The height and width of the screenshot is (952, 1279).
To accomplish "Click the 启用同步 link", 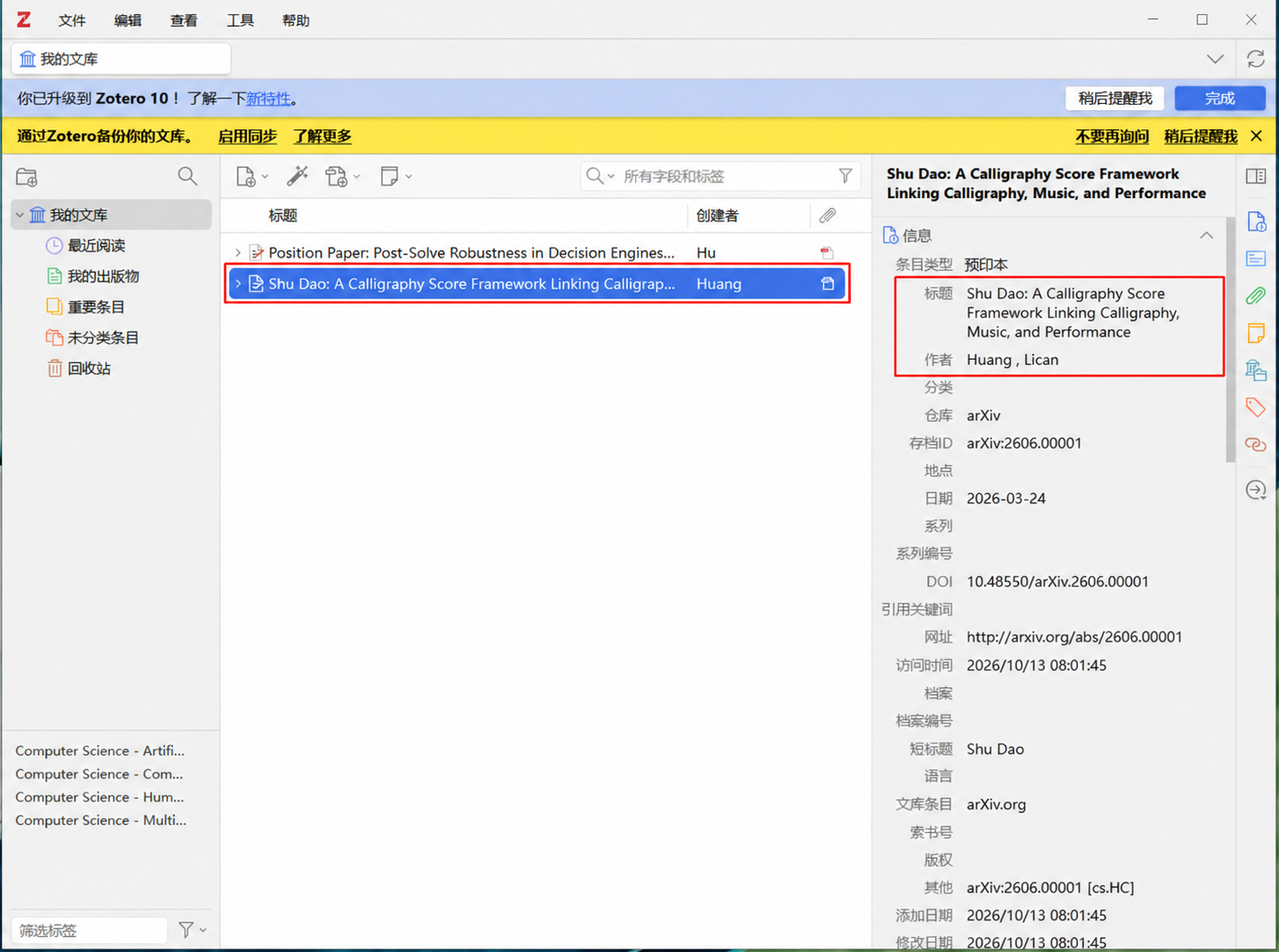I will pyautogui.click(x=247, y=136).
